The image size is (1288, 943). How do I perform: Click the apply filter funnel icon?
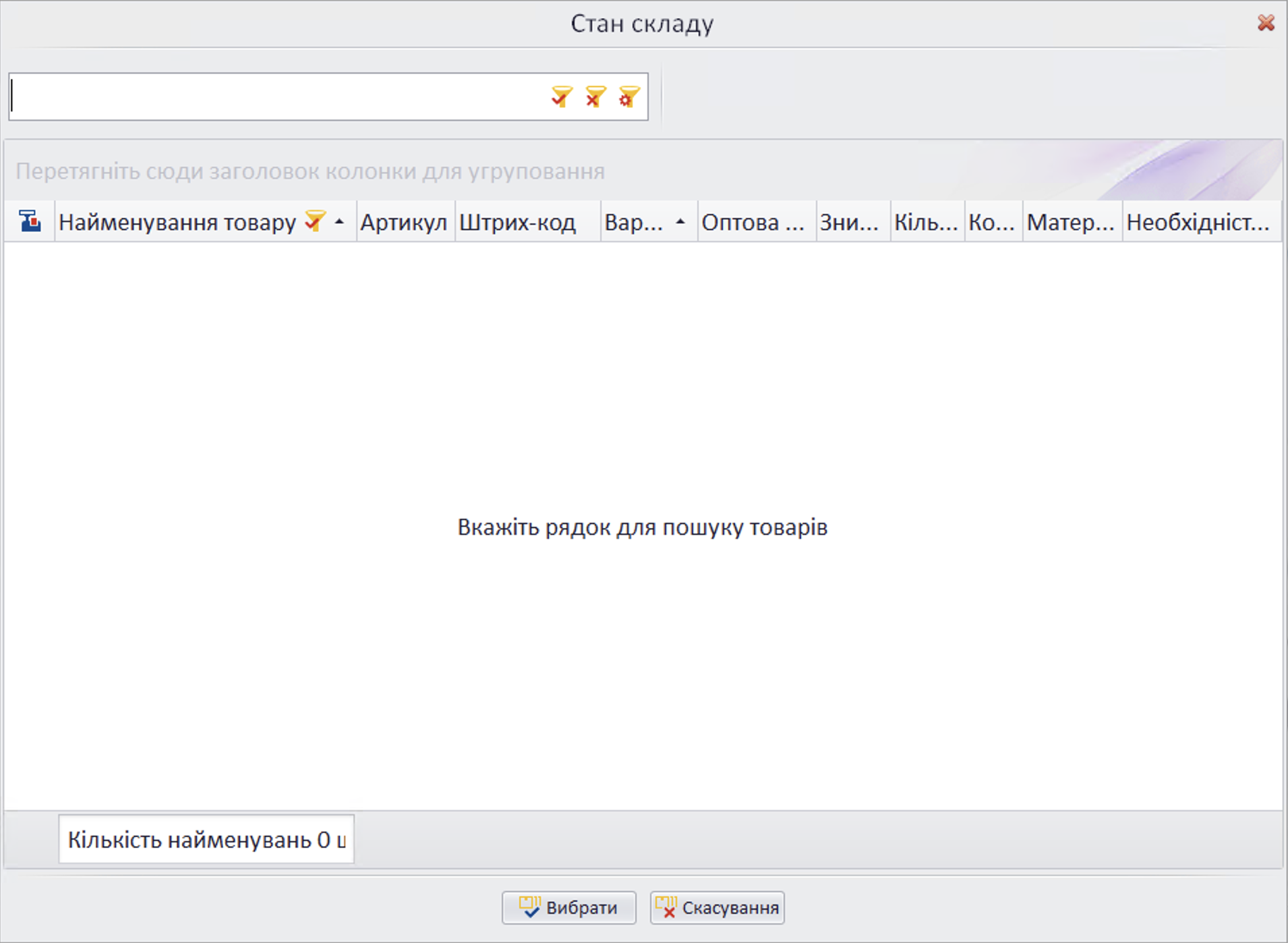click(x=561, y=96)
